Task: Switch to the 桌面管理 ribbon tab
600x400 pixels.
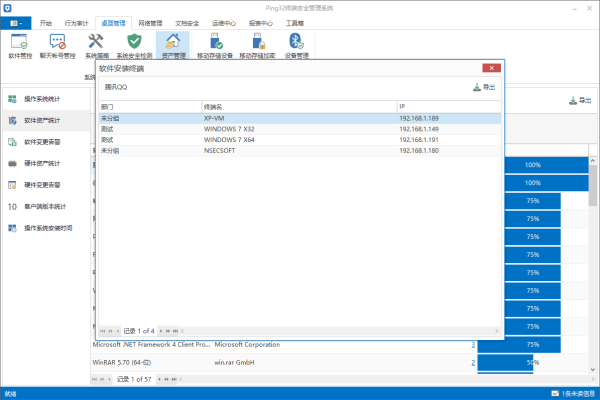Action: pos(113,23)
